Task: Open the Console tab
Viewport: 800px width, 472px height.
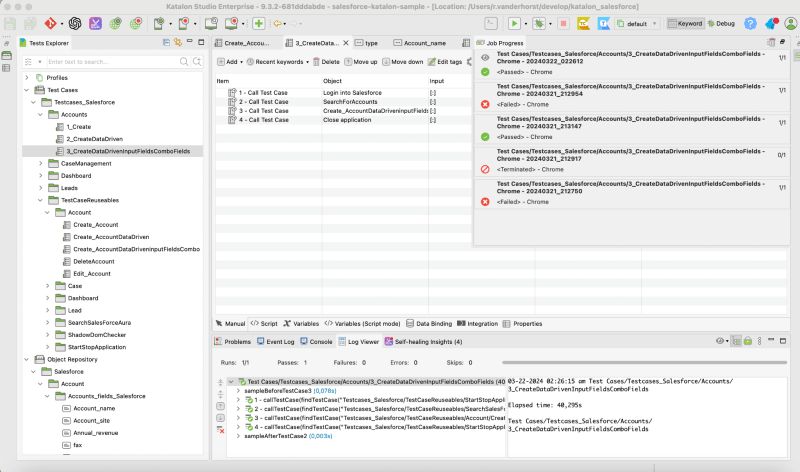Action: coord(316,341)
